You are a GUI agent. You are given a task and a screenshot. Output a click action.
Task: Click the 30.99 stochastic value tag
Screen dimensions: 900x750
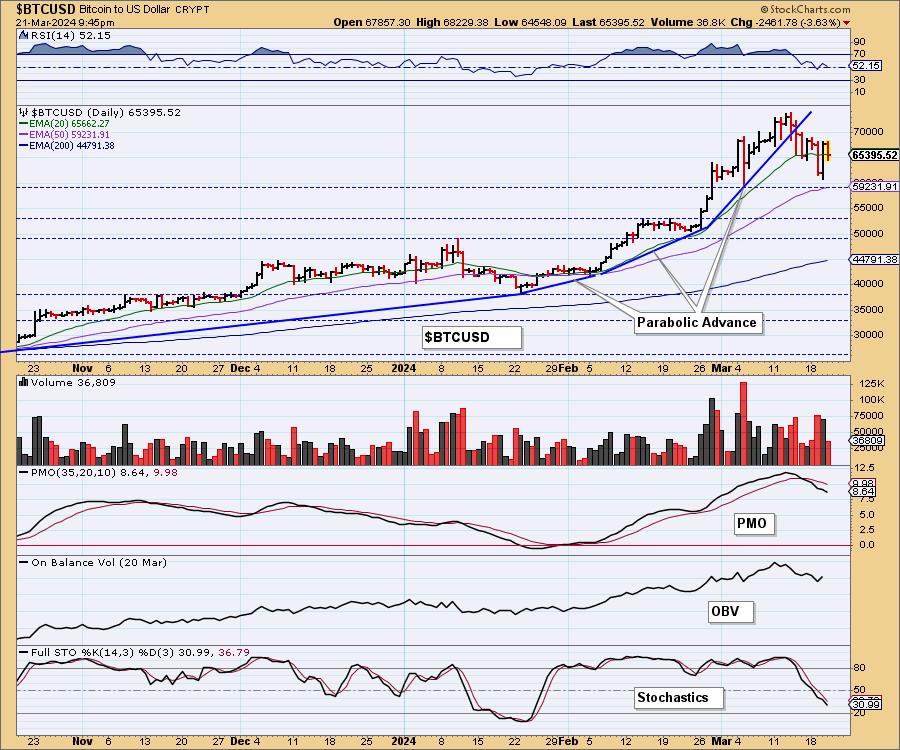[x=866, y=704]
